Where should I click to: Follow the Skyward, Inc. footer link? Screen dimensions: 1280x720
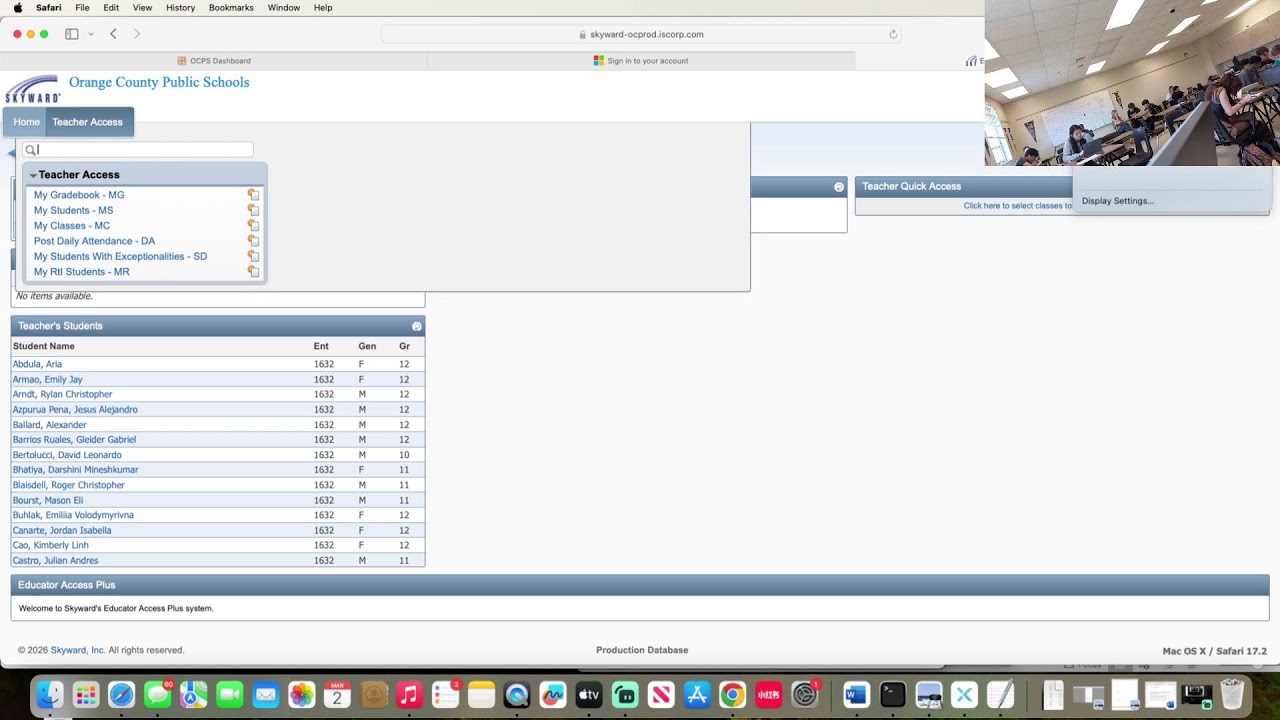click(x=77, y=650)
